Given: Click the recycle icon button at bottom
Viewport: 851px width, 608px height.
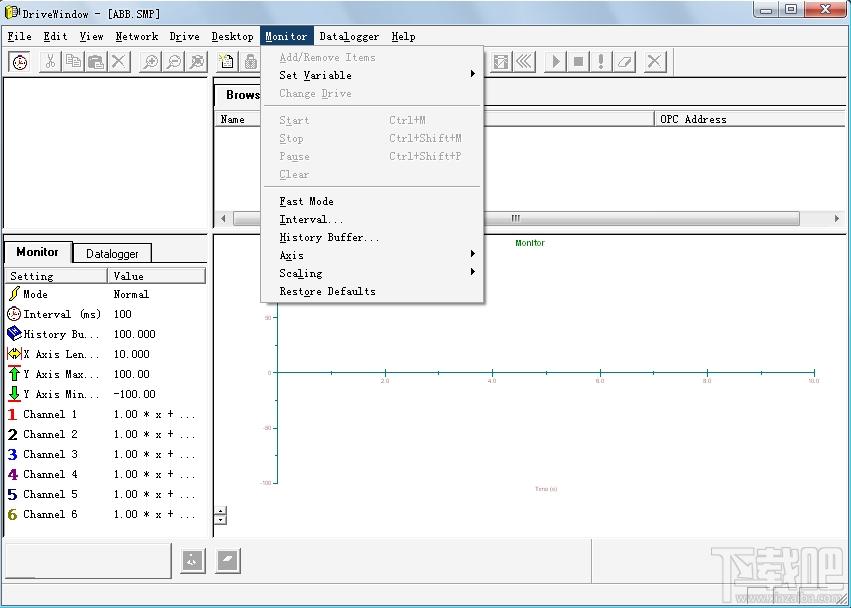Looking at the screenshot, I should coord(193,561).
